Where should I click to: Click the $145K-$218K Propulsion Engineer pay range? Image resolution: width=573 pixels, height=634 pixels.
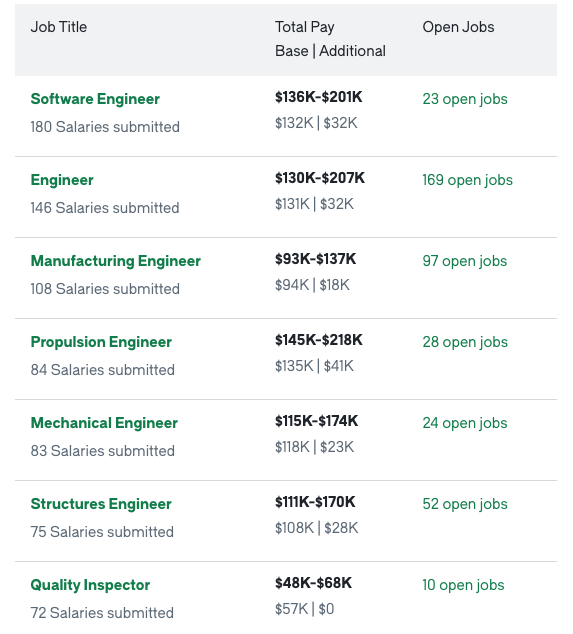pyautogui.click(x=319, y=340)
